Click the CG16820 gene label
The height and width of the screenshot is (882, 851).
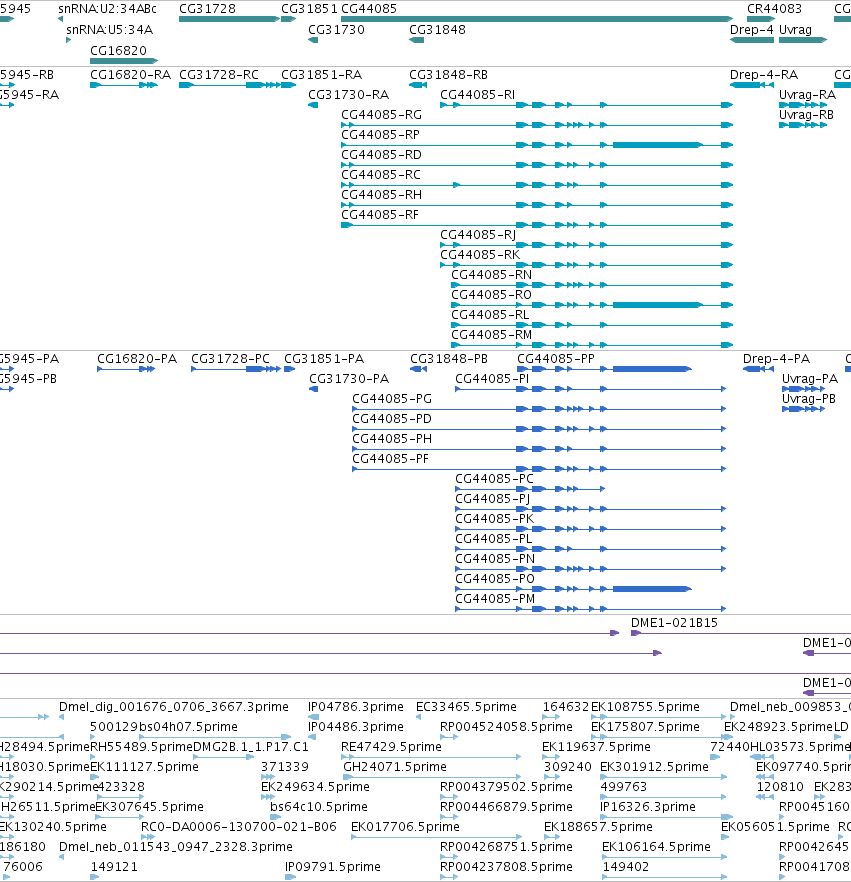(x=118, y=51)
